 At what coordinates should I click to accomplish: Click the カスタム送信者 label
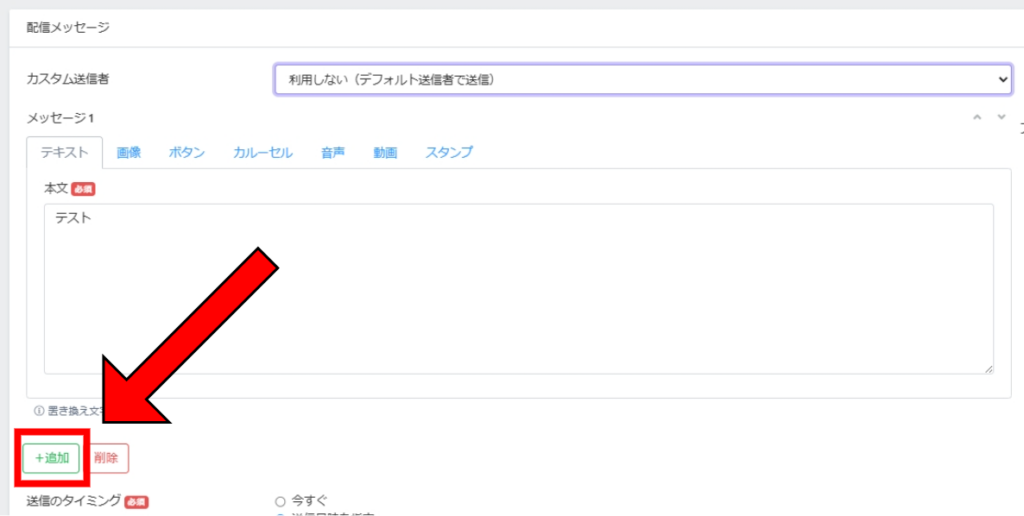click(x=68, y=79)
